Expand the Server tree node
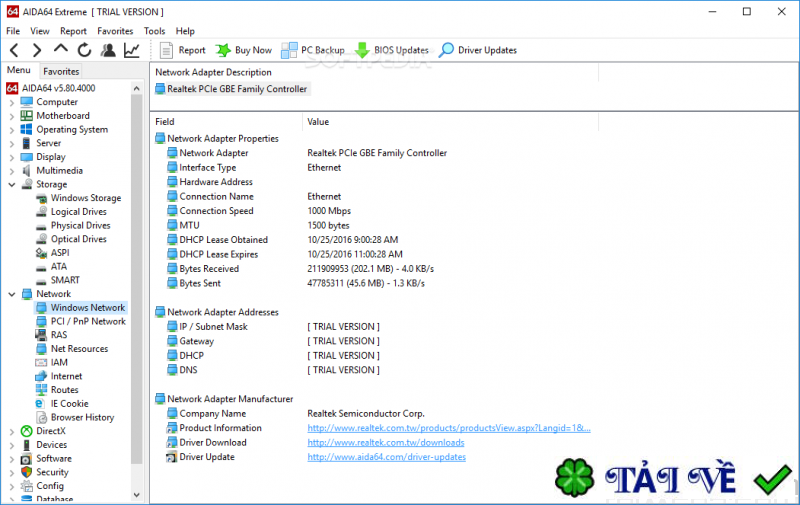The width and height of the screenshot is (800, 505). click(12, 144)
